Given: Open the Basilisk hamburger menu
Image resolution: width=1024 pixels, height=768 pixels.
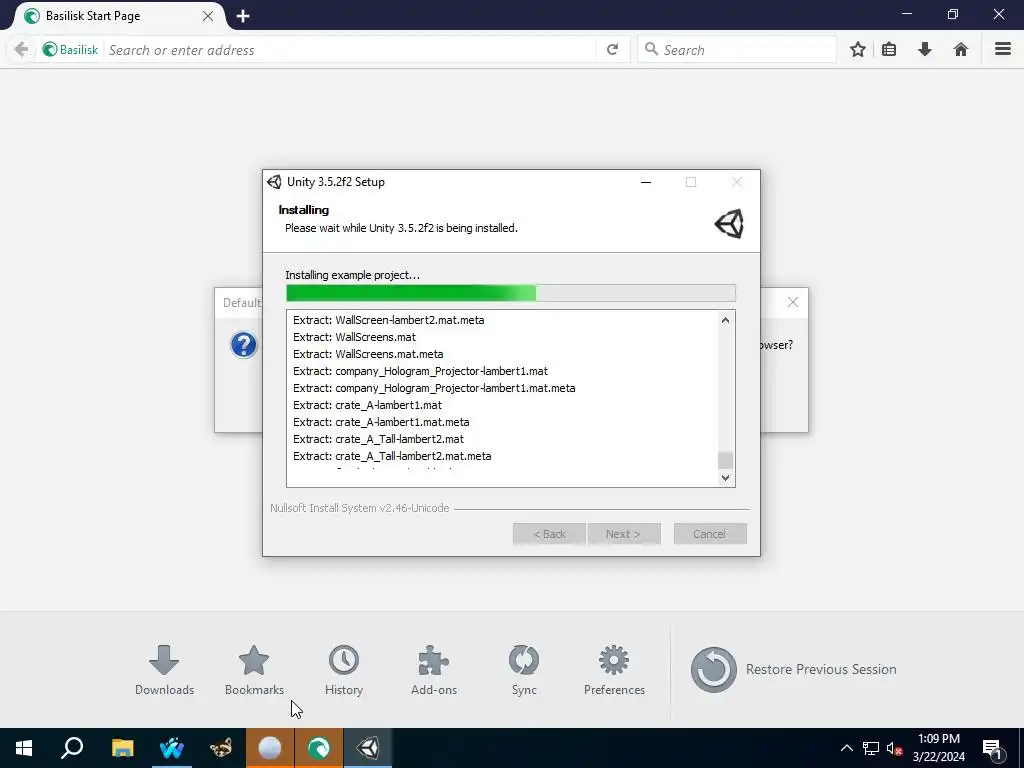Looking at the screenshot, I should (1003, 50).
